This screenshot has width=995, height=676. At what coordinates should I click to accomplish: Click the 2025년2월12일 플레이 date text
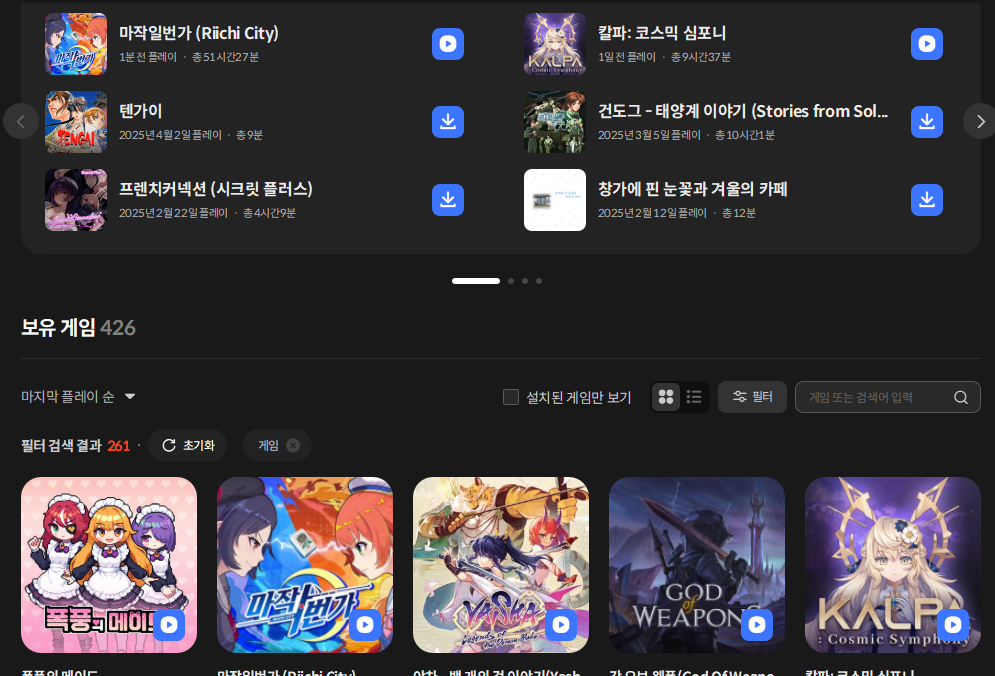click(652, 213)
